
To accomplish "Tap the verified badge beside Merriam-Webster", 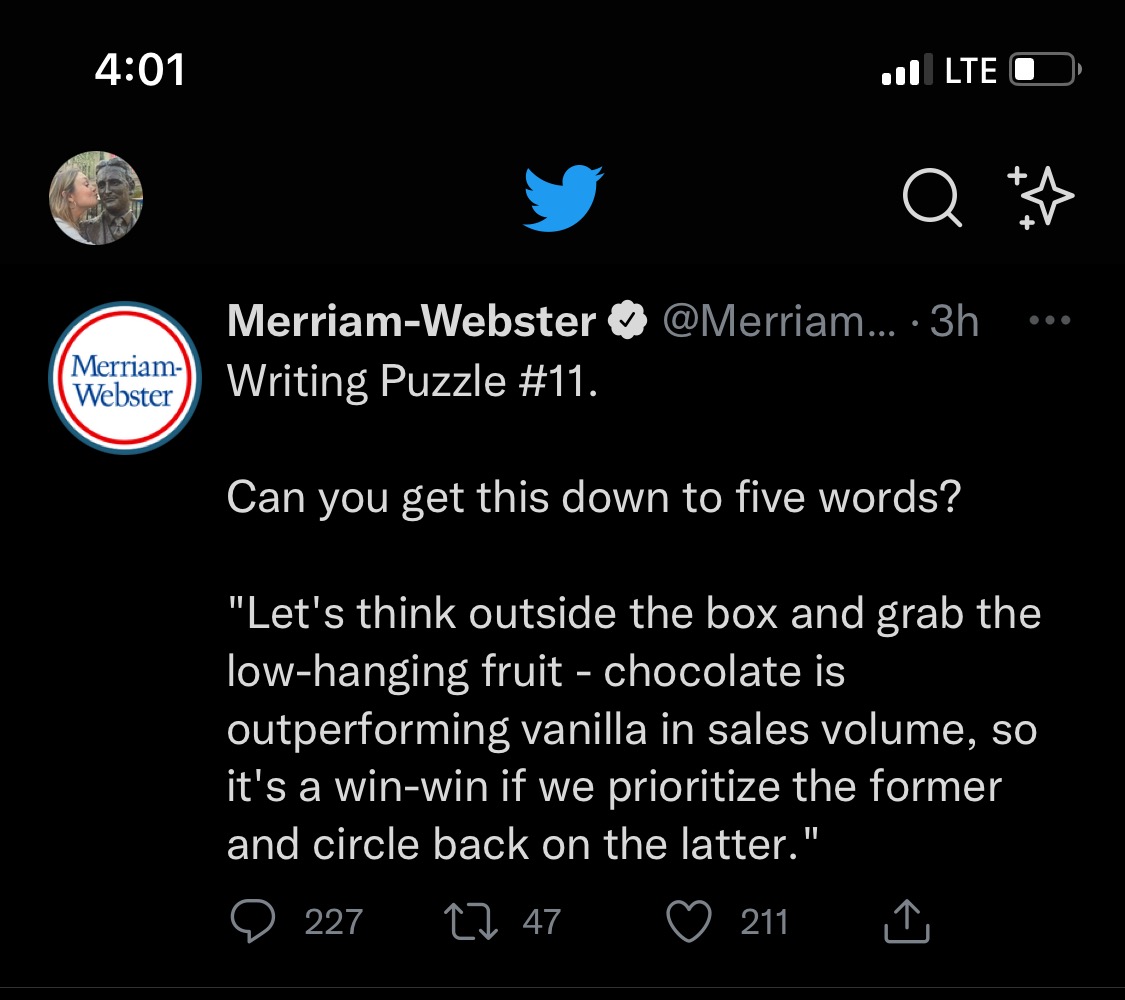I will click(628, 322).
